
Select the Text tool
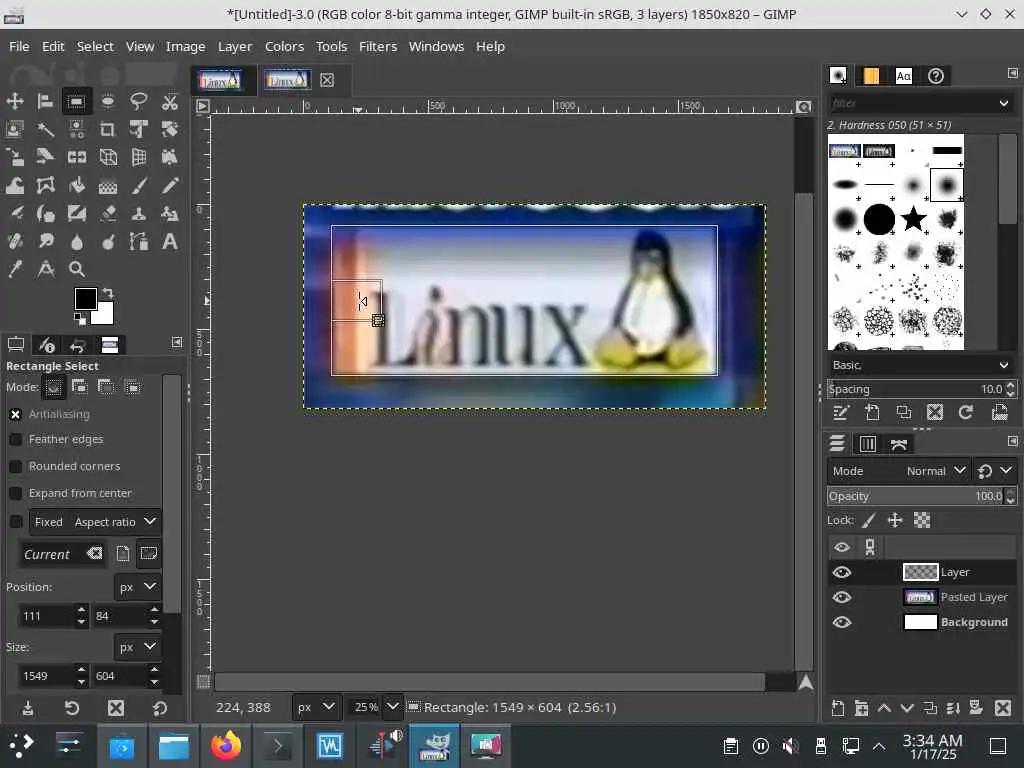point(170,242)
